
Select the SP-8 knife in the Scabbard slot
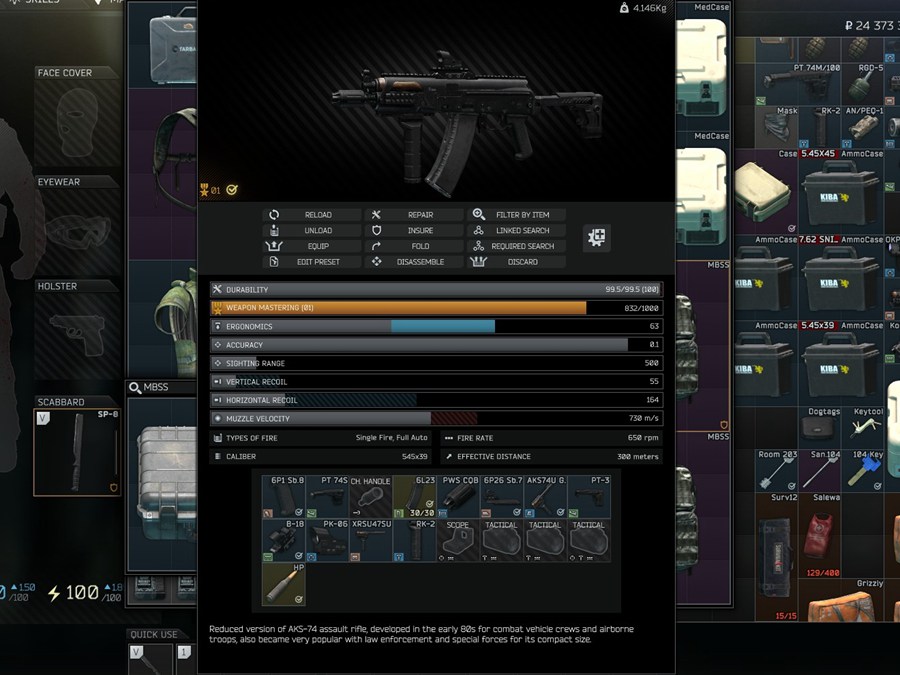77,452
